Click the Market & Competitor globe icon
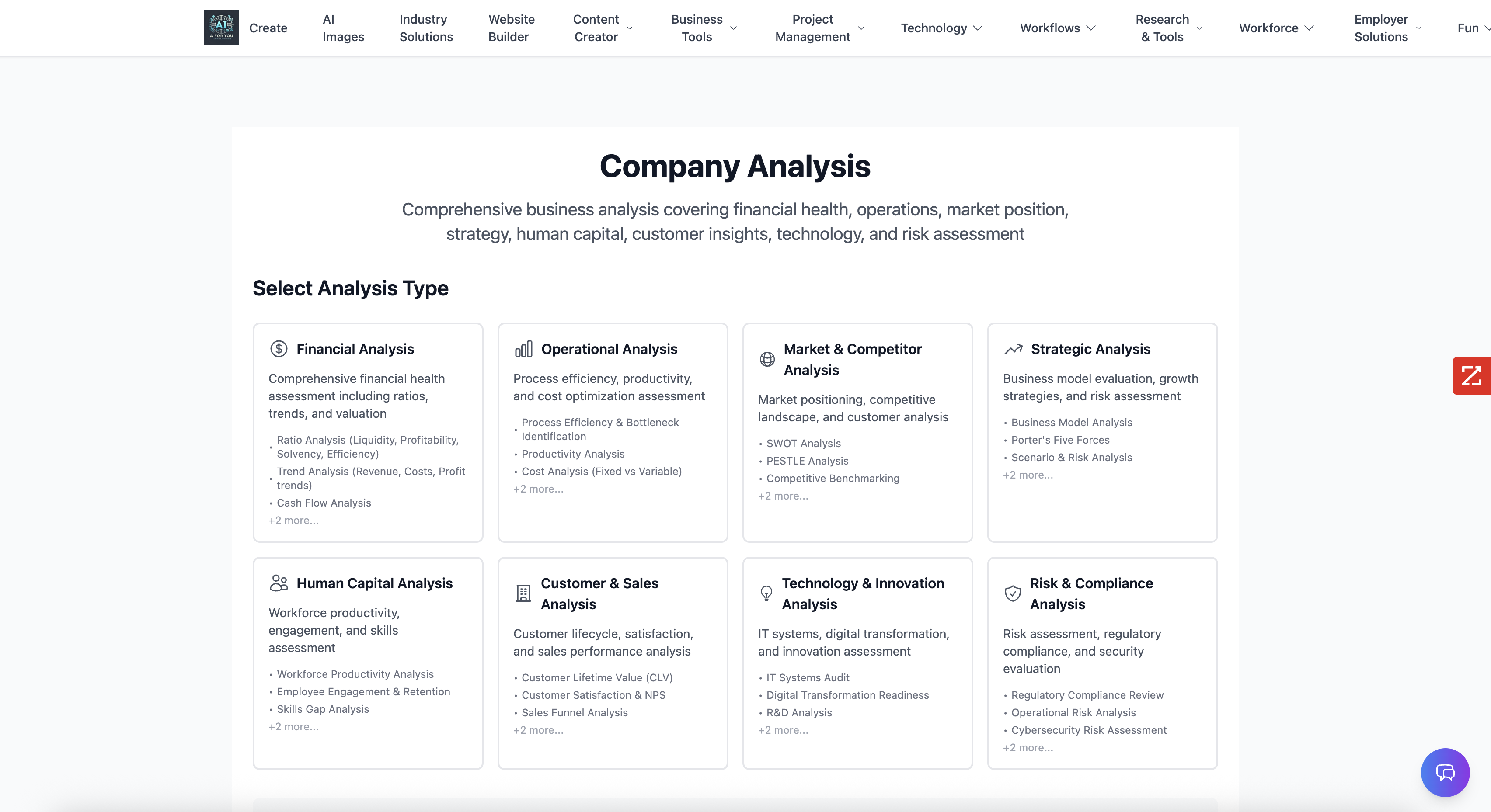 (767, 359)
